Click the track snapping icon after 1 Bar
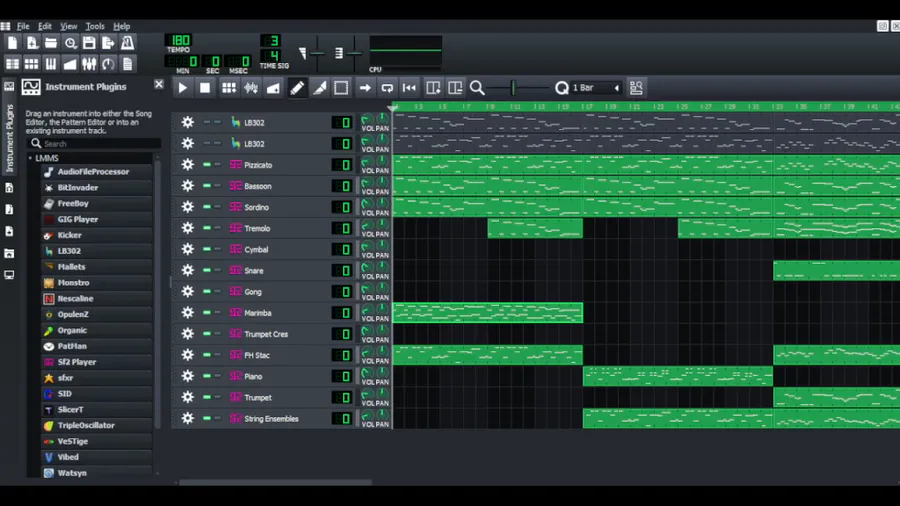 (636, 88)
